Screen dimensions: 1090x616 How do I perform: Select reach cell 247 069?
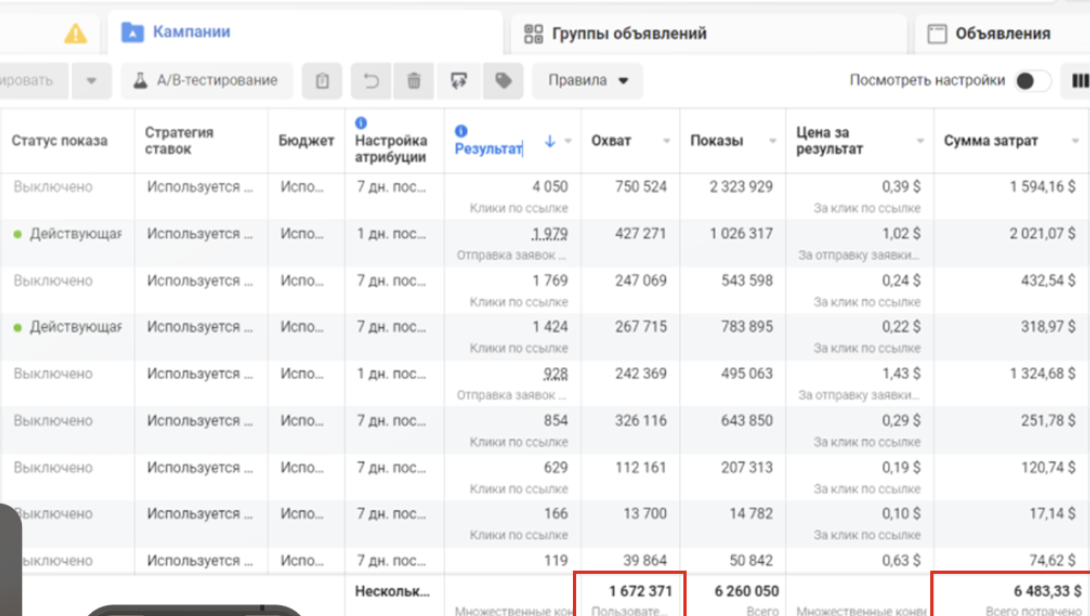click(x=641, y=281)
